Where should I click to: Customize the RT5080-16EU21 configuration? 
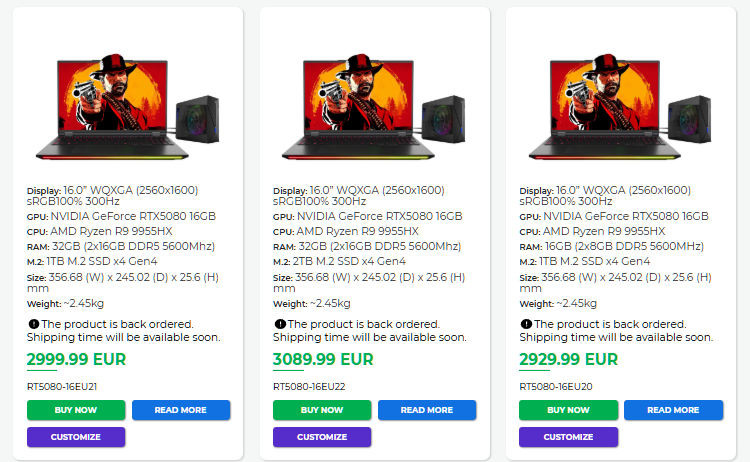click(76, 437)
